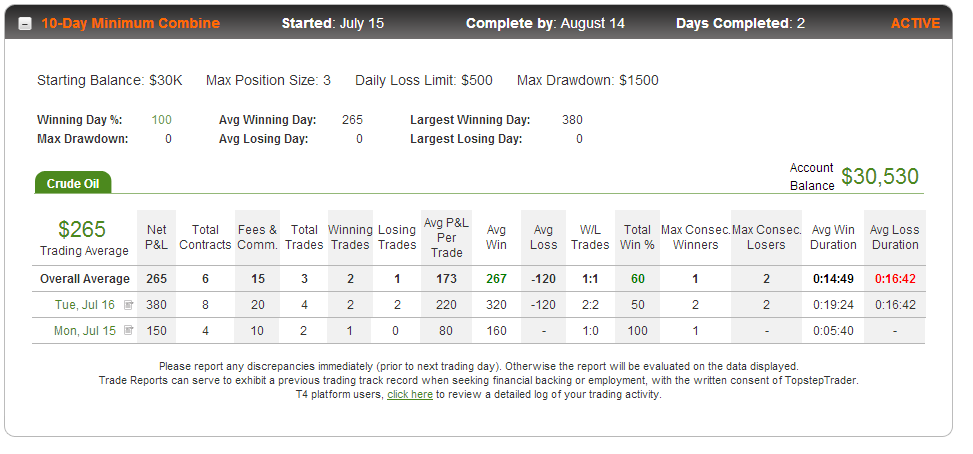Select the Crude Oil tab
The height and width of the screenshot is (454, 973).
pyautogui.click(x=73, y=183)
